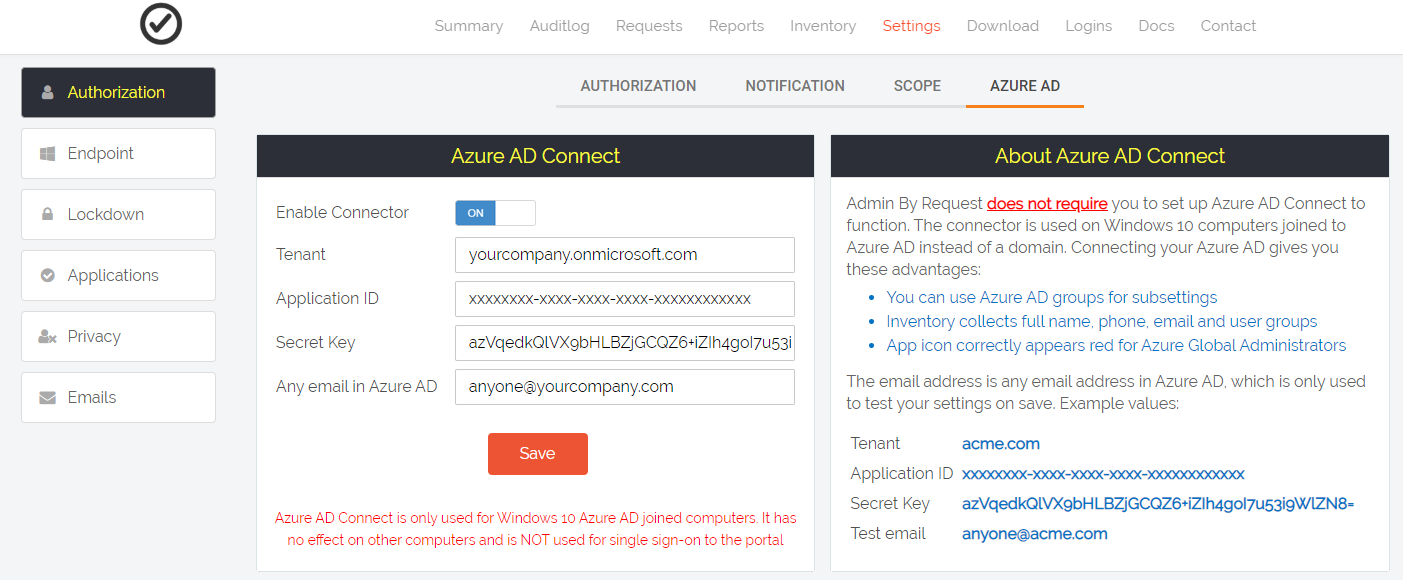Click the checkmark logo icon

click(161, 25)
